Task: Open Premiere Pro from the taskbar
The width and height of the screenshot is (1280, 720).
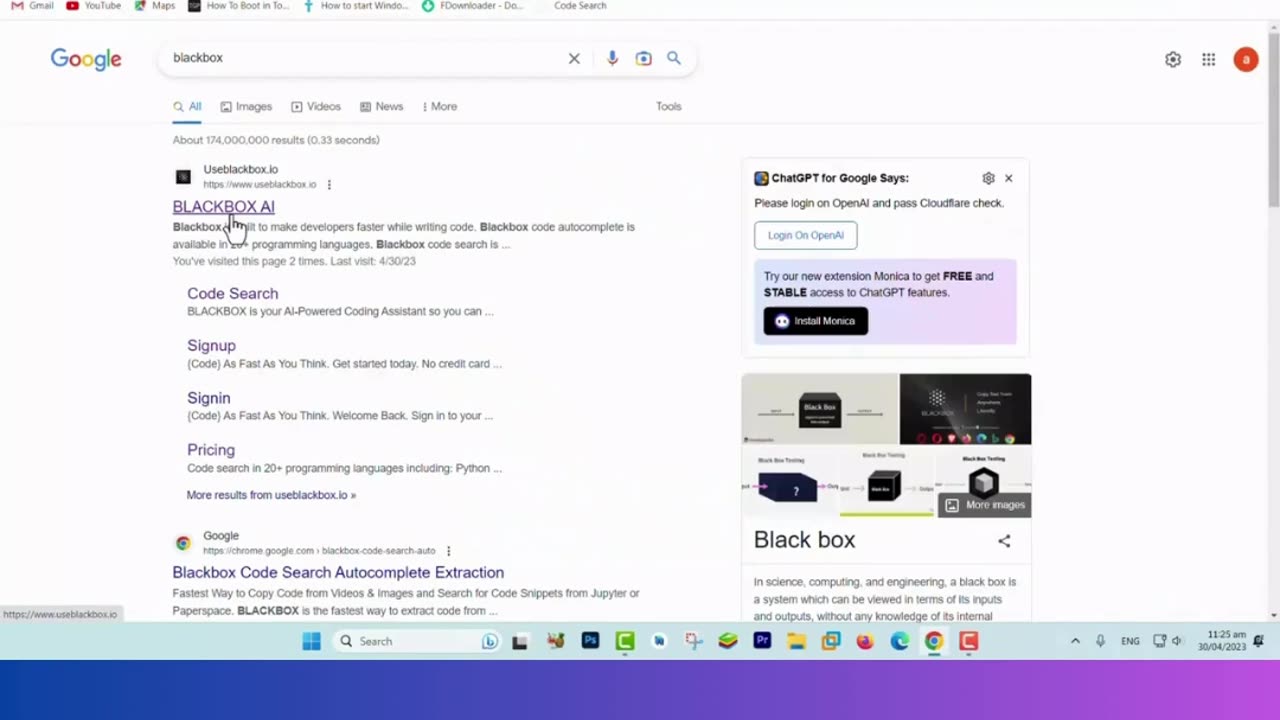Action: (762, 641)
